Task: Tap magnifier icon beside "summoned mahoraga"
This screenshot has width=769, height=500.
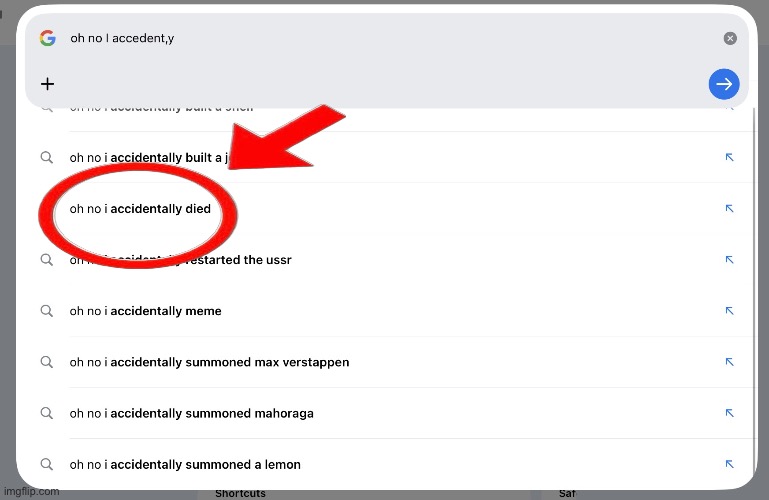Action: point(46,413)
